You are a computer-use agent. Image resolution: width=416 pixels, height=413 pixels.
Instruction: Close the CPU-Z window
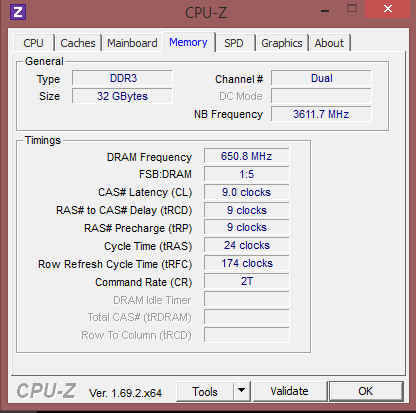click(388, 9)
